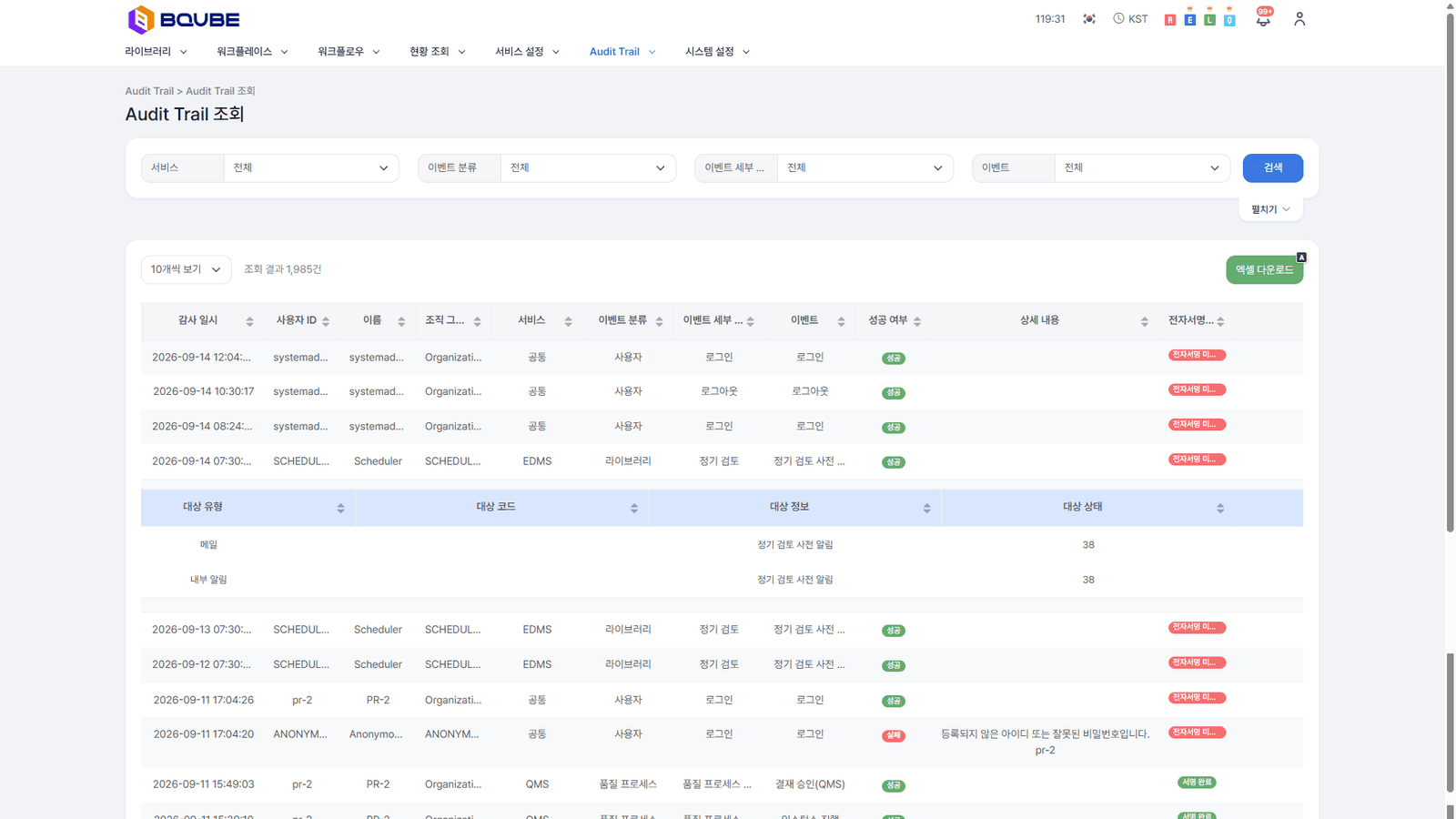The width and height of the screenshot is (1456, 819).
Task: Click 서명 완료 badge in 결재 승인(QMS) row
Action: [1197, 783]
